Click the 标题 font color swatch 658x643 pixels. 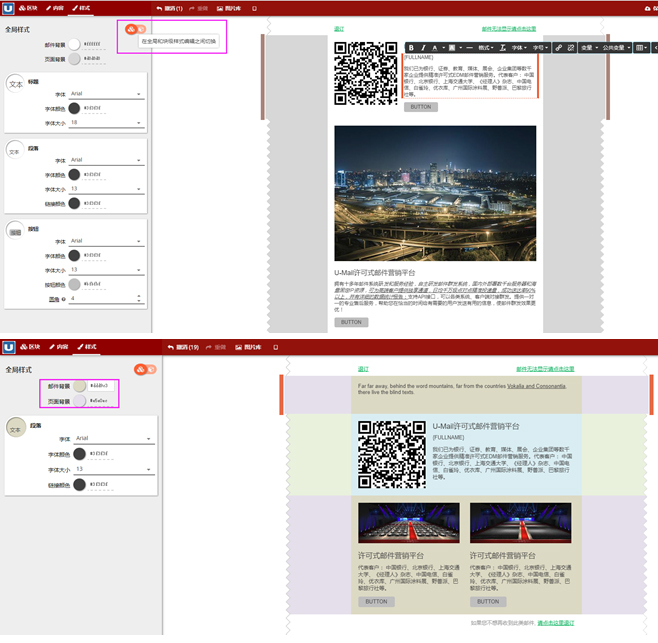click(74, 108)
